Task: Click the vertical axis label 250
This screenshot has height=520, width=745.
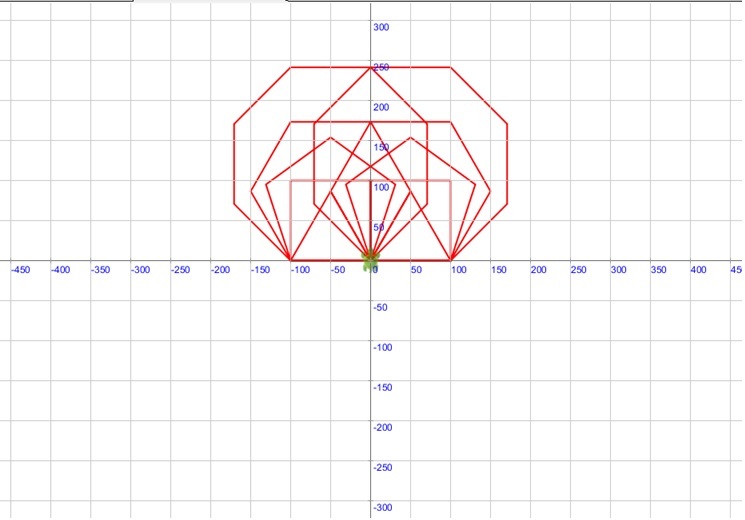Action: click(381, 67)
